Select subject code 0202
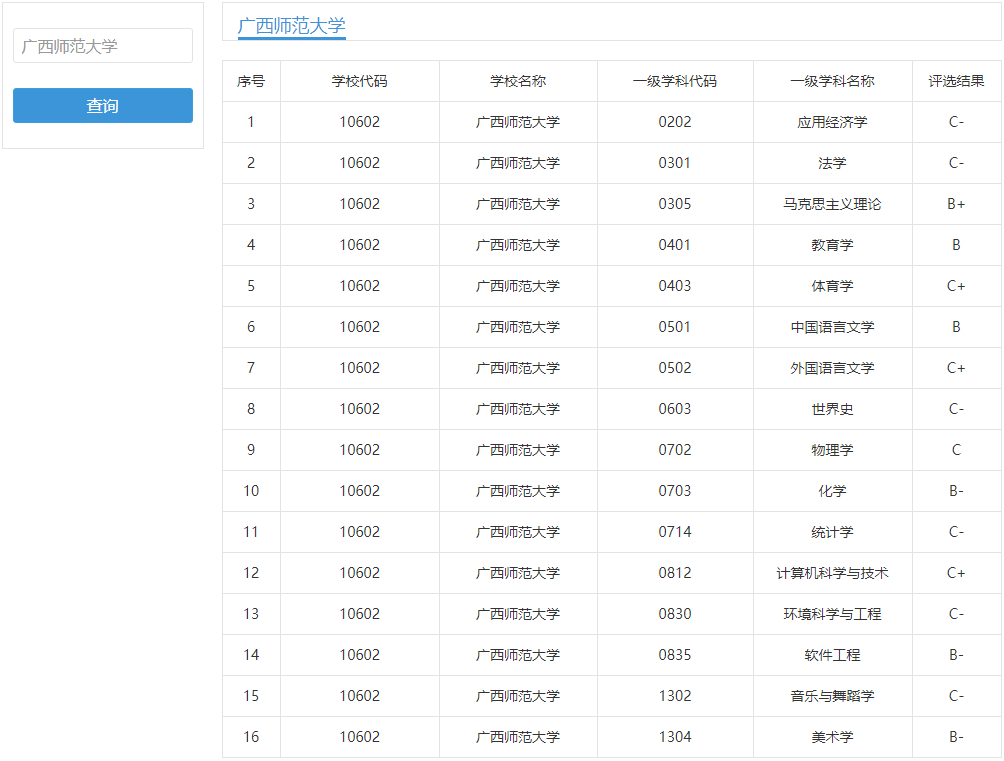The image size is (1004, 761). click(675, 122)
